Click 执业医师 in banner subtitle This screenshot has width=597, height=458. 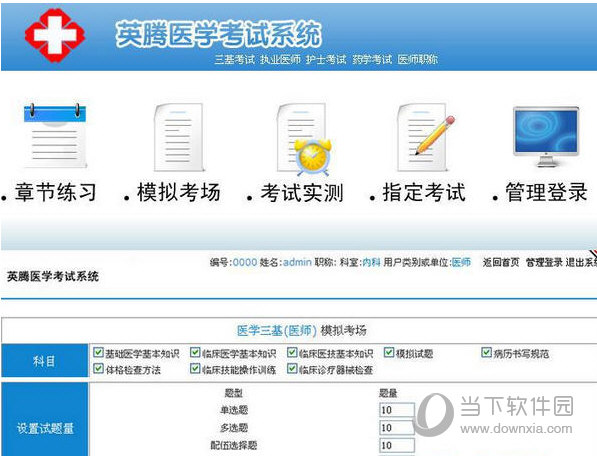(x=281, y=59)
